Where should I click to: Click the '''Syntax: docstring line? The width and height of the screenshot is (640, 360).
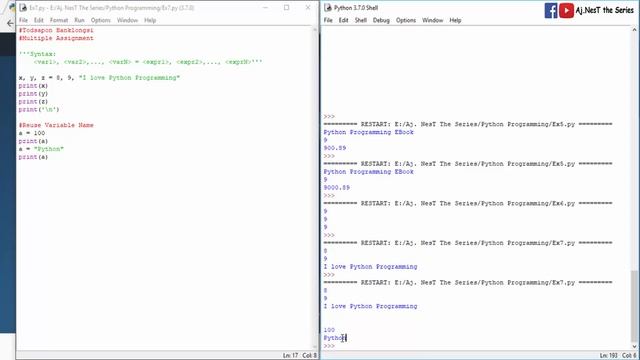click(x=37, y=54)
